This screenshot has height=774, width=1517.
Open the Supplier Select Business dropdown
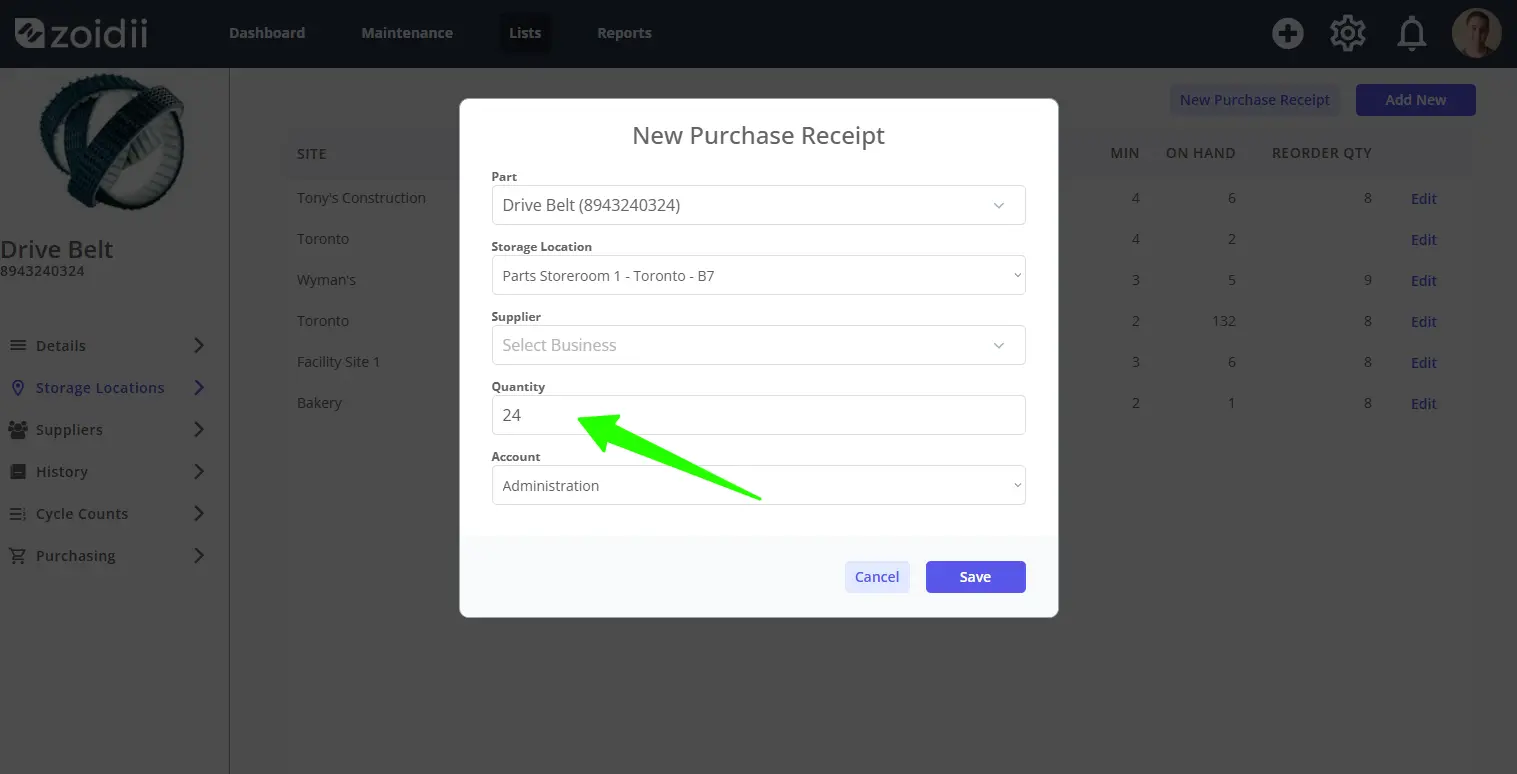[758, 345]
